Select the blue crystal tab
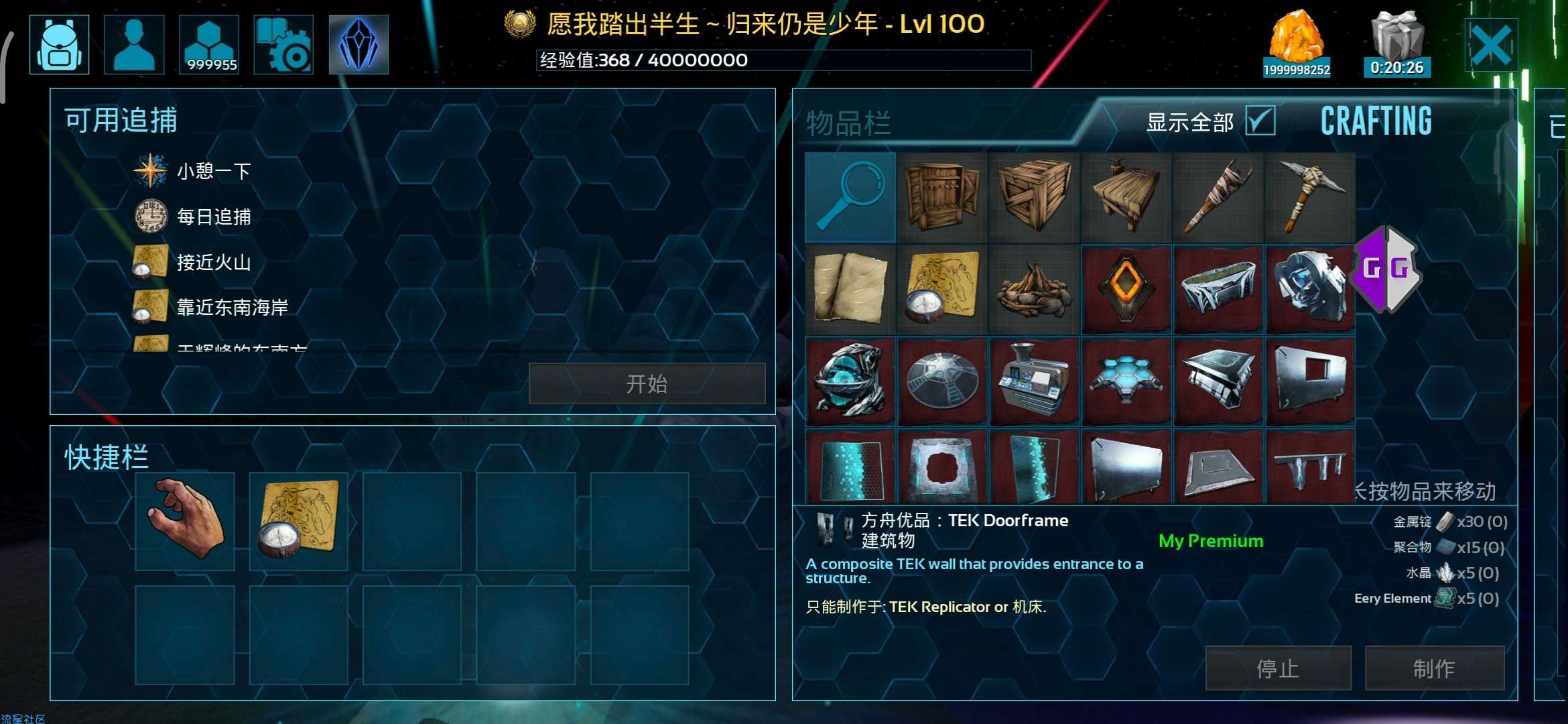This screenshot has width=1568, height=724. click(358, 44)
